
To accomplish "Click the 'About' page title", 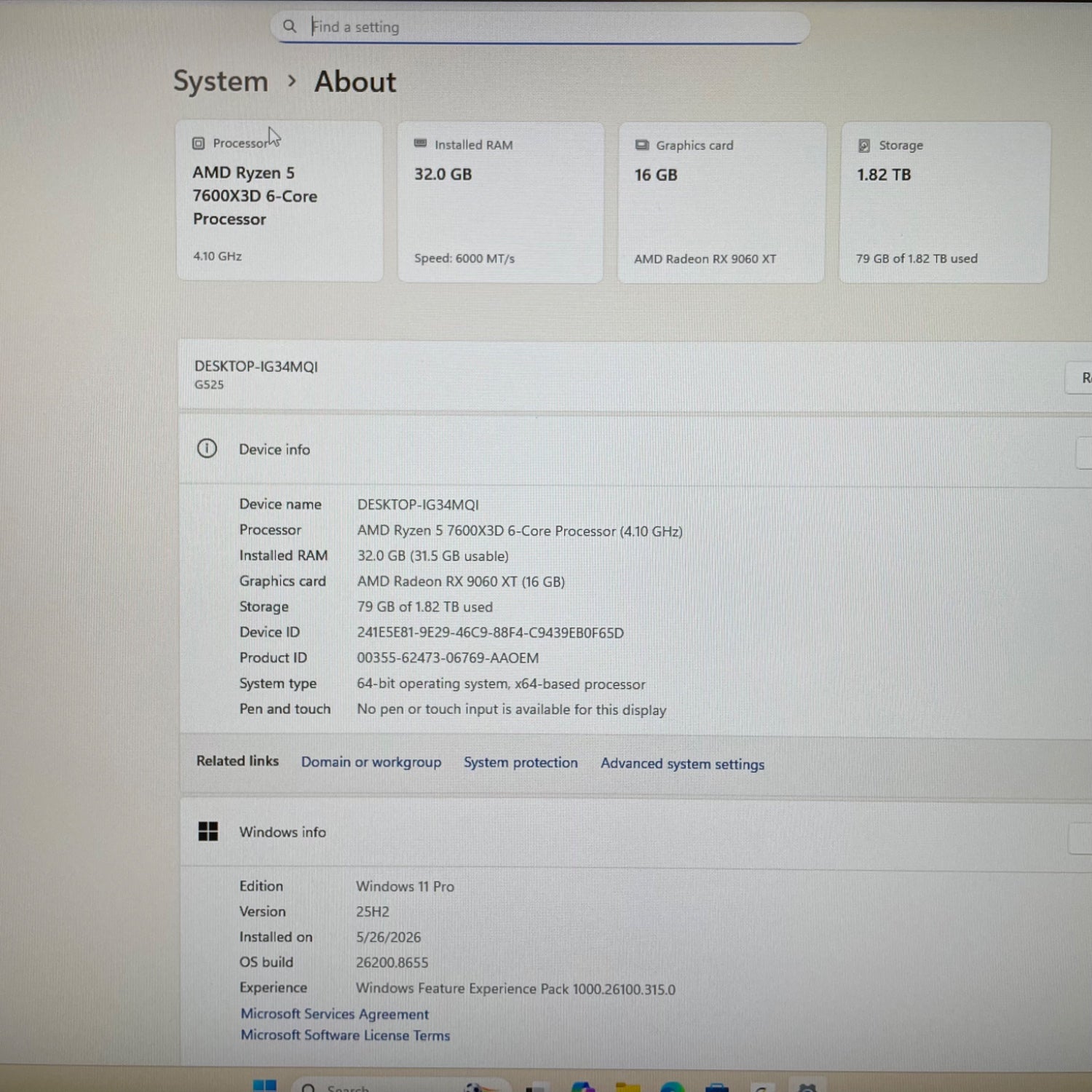I will [355, 82].
